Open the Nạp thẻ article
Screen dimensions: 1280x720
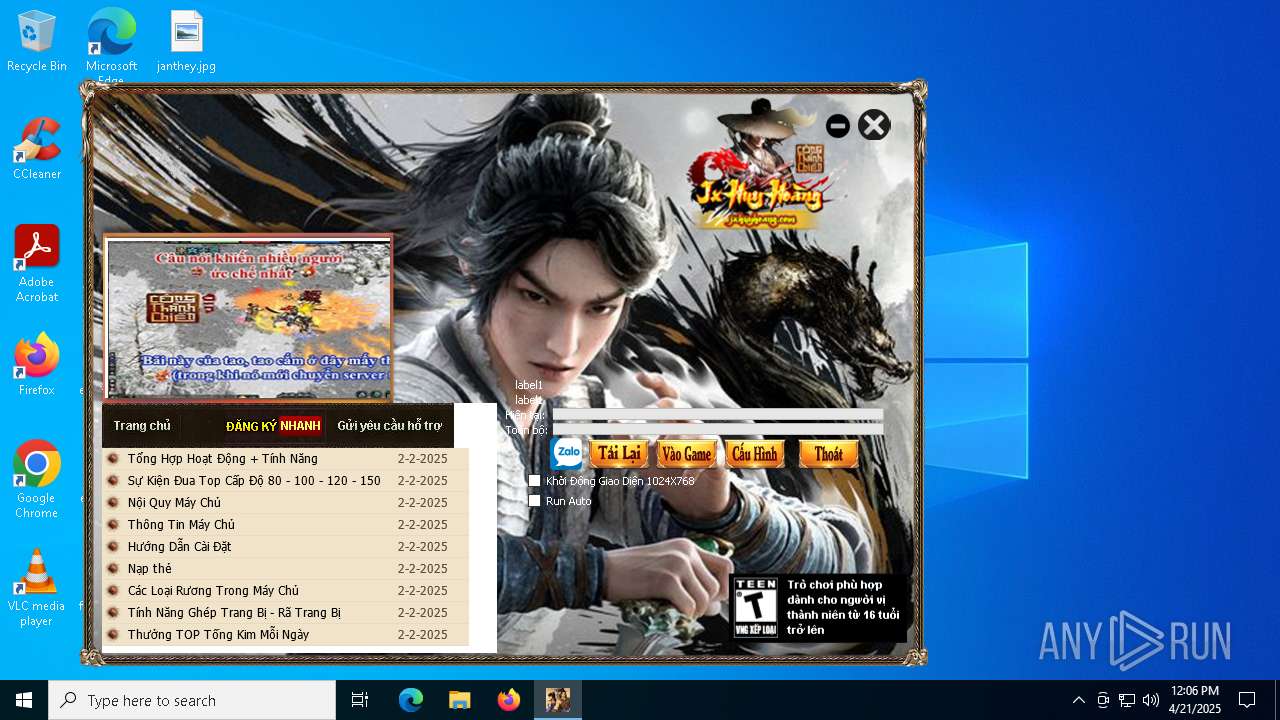[x=149, y=569]
